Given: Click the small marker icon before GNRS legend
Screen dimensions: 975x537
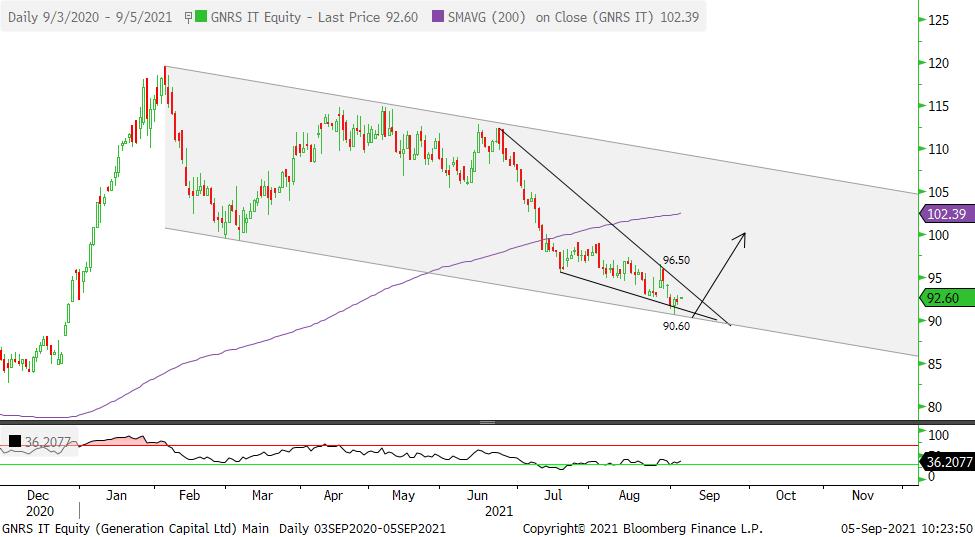Looking at the screenshot, I should click(188, 19).
